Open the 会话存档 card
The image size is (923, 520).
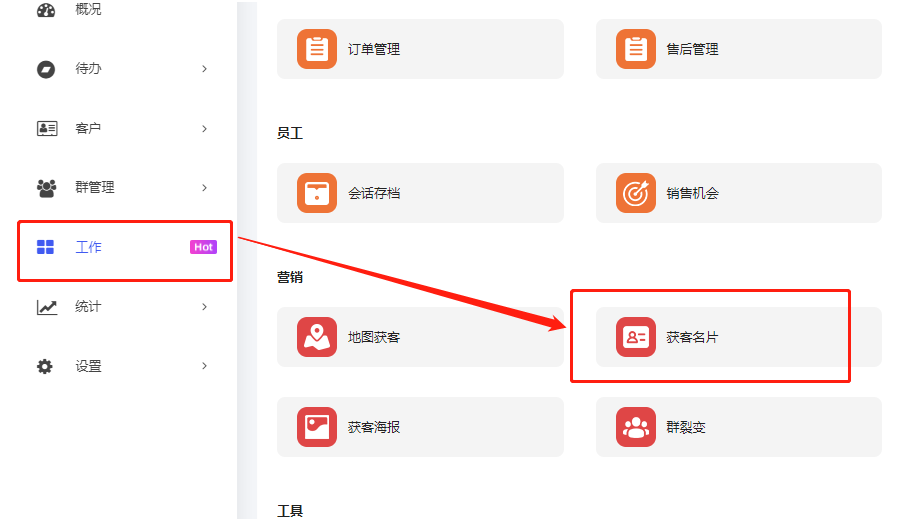tap(420, 193)
